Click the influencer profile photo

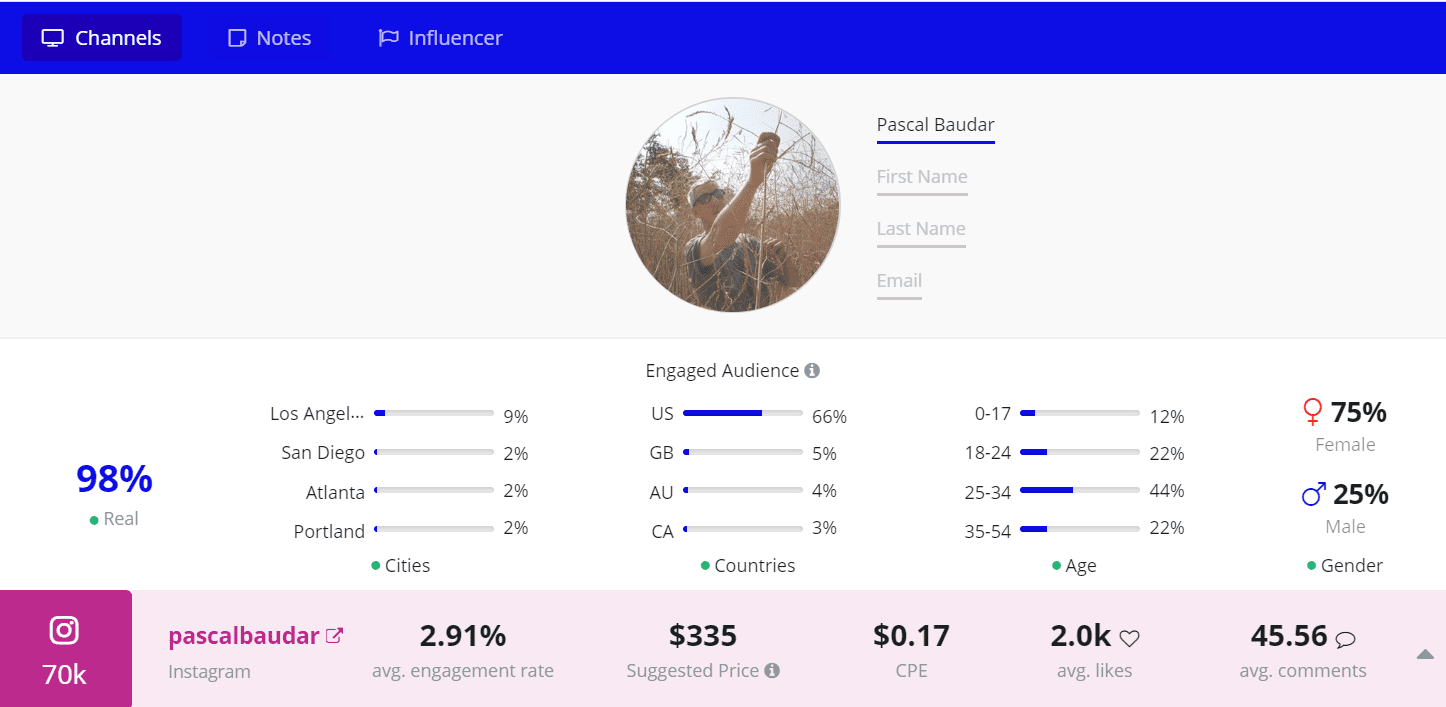pos(733,205)
